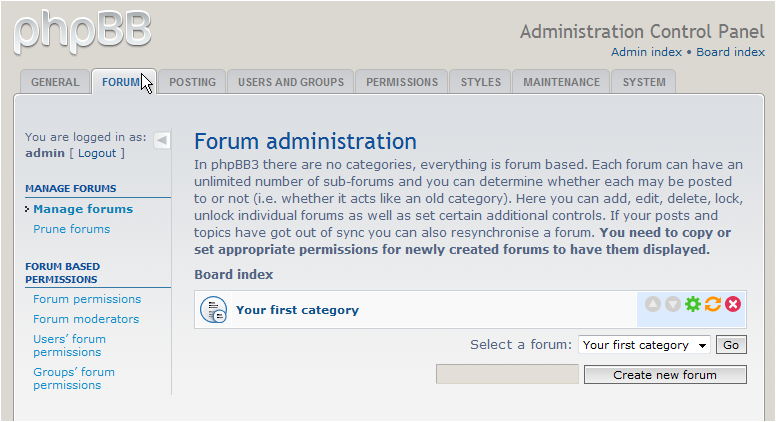Edit Your first category with green gear
This screenshot has width=776, height=422.
pos(693,304)
